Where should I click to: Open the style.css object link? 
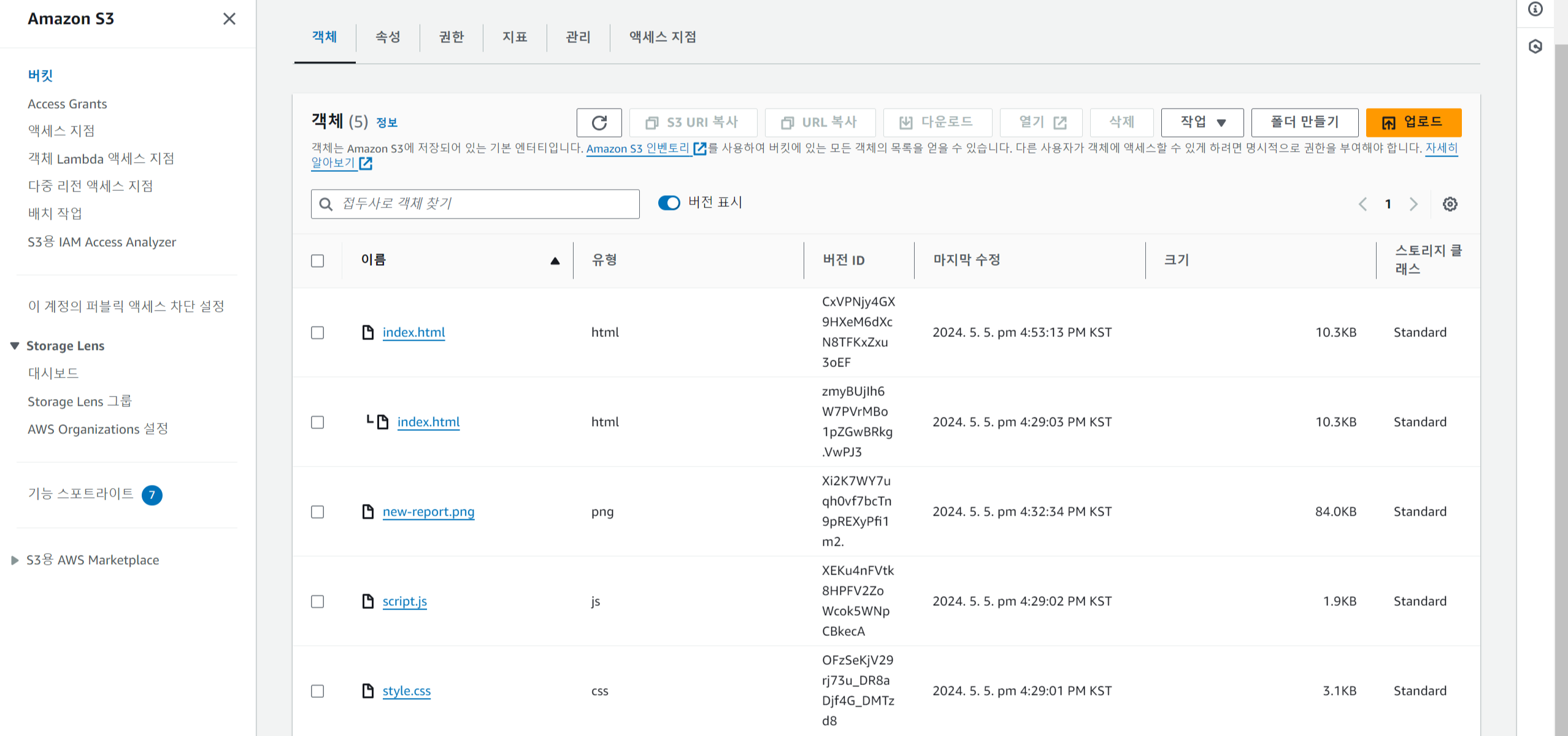(406, 691)
